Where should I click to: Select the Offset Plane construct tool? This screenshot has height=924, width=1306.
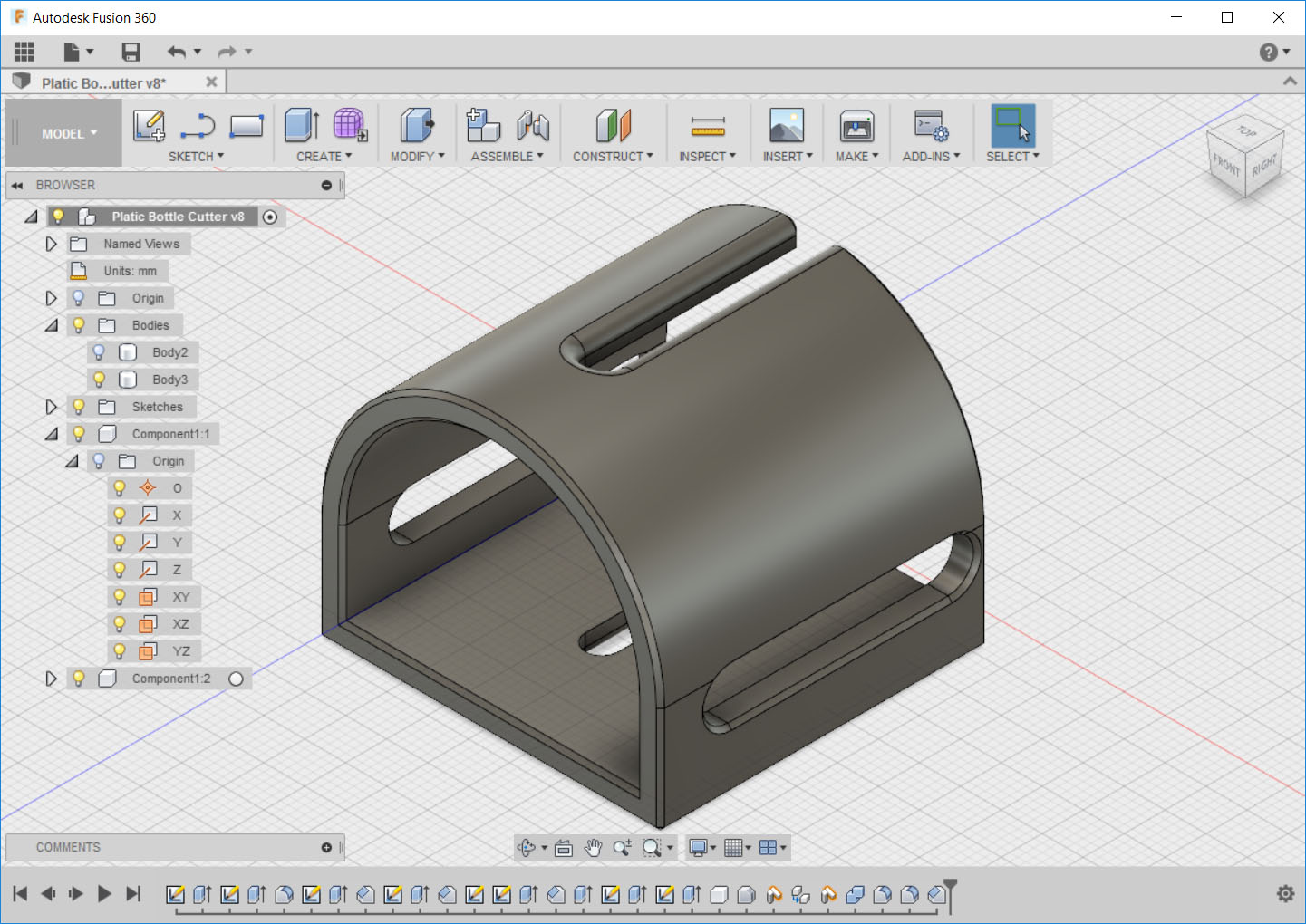tap(613, 125)
